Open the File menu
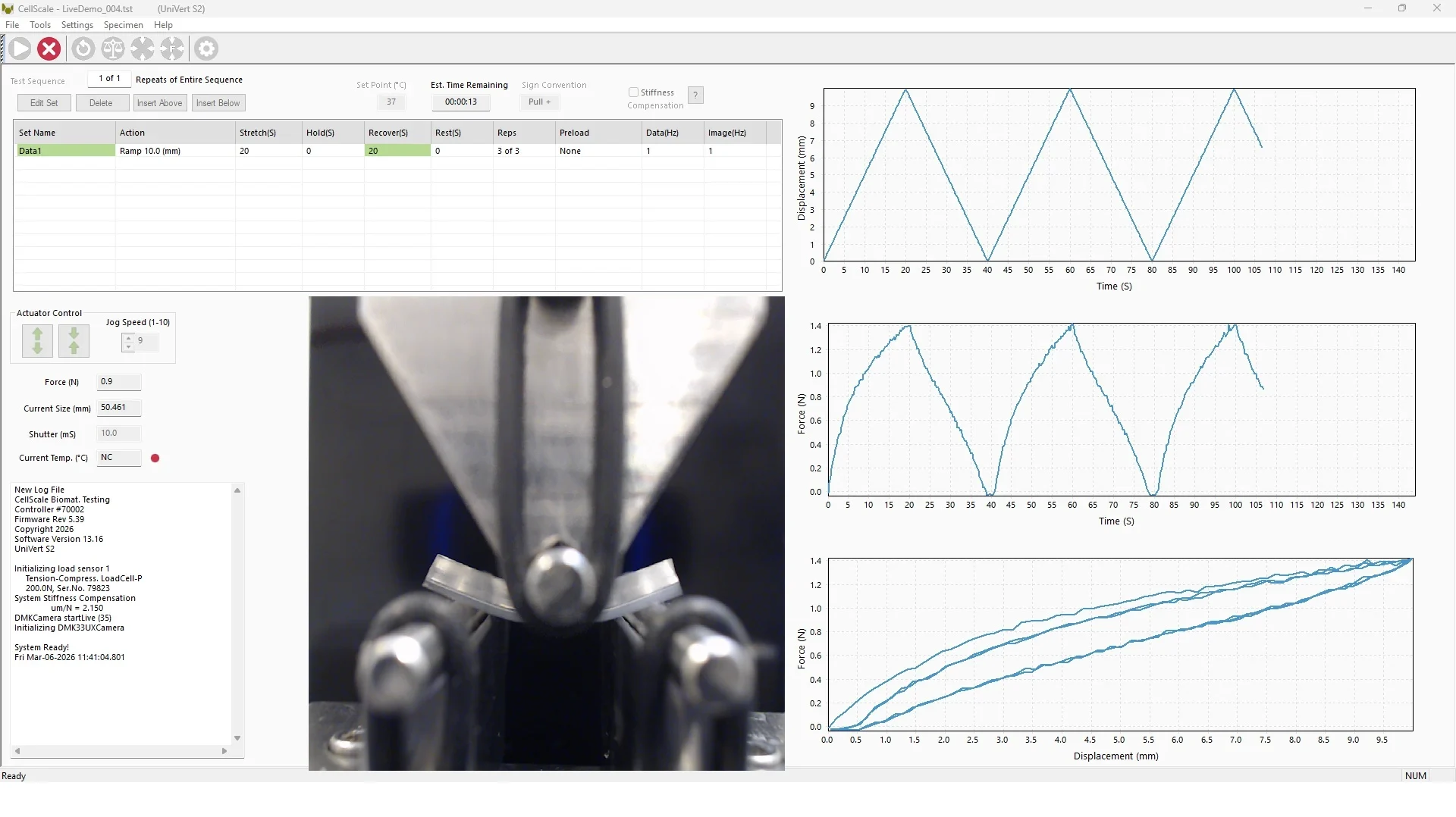This screenshot has width=1456, height=817. 12,25
